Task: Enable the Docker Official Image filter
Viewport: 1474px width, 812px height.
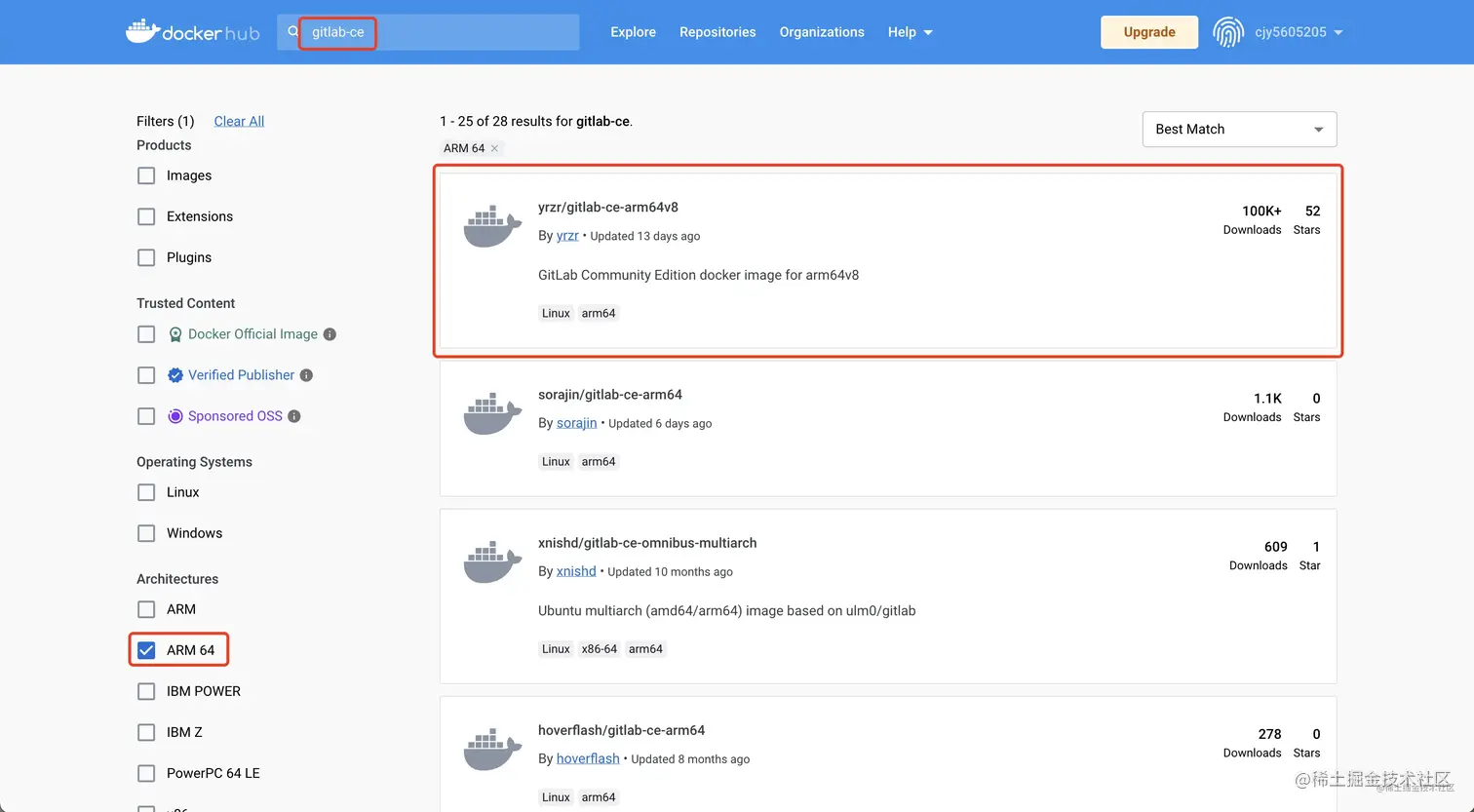Action: click(146, 334)
